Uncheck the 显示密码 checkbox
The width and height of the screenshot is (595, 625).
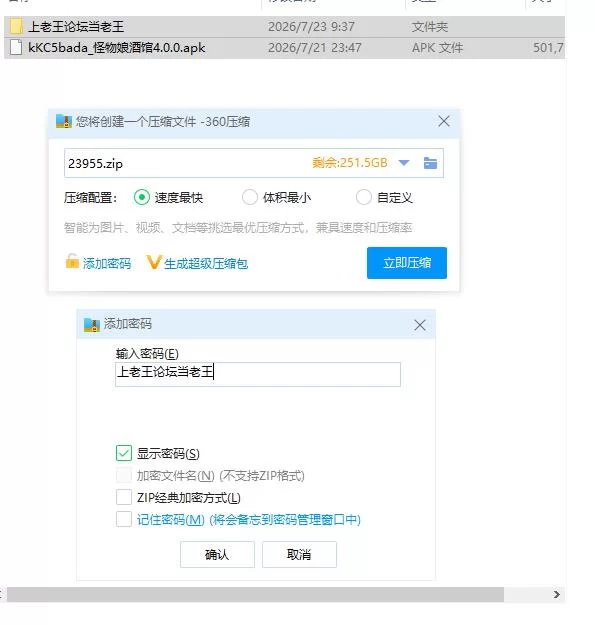(124, 453)
